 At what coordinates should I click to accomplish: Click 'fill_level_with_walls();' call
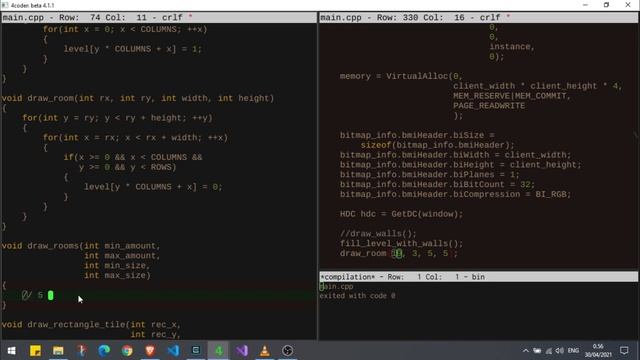point(402,243)
